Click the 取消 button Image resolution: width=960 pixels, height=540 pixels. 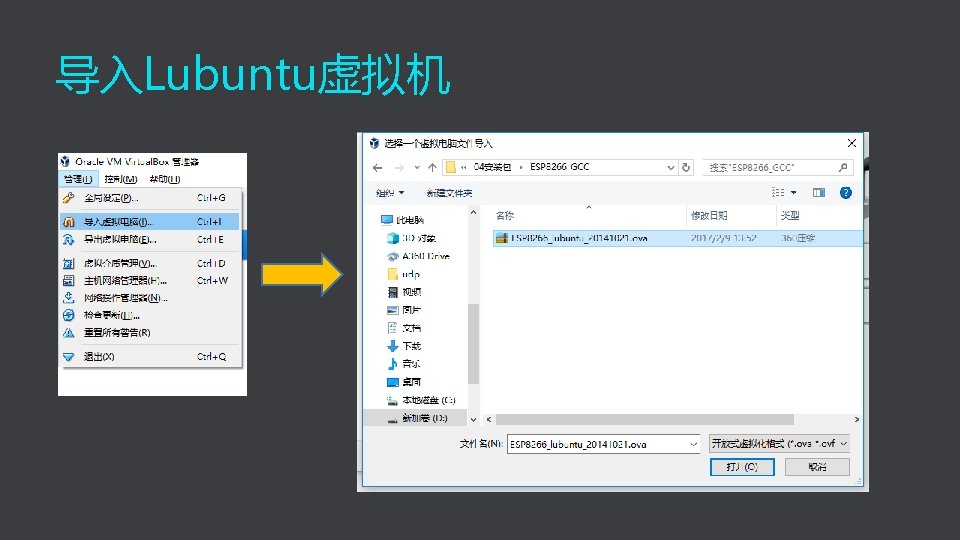[x=817, y=467]
